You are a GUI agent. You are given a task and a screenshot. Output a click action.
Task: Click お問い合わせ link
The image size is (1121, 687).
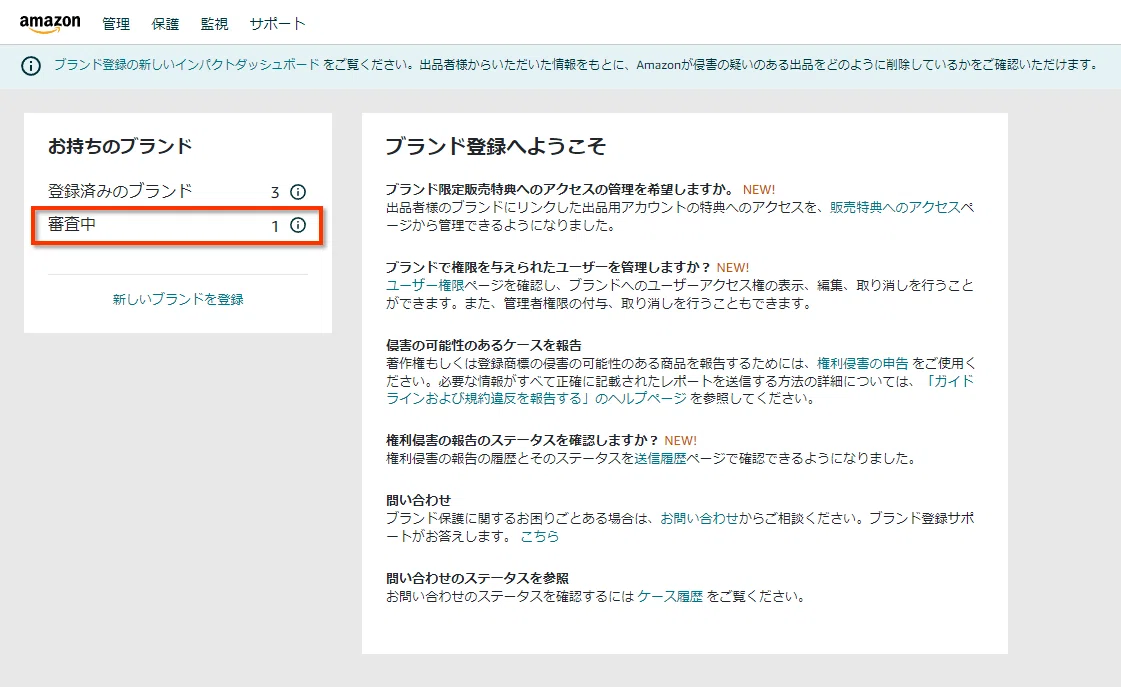698,518
